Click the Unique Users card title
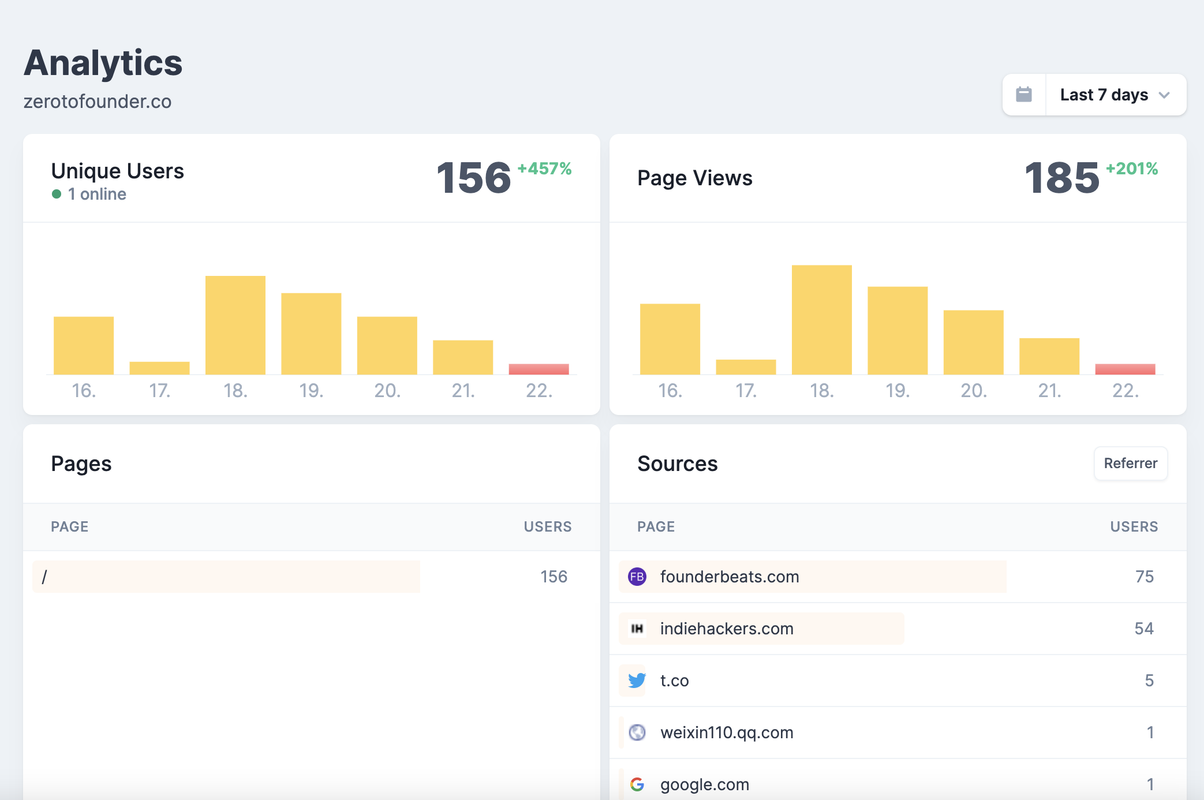Viewport: 1204px width, 800px height. click(118, 171)
